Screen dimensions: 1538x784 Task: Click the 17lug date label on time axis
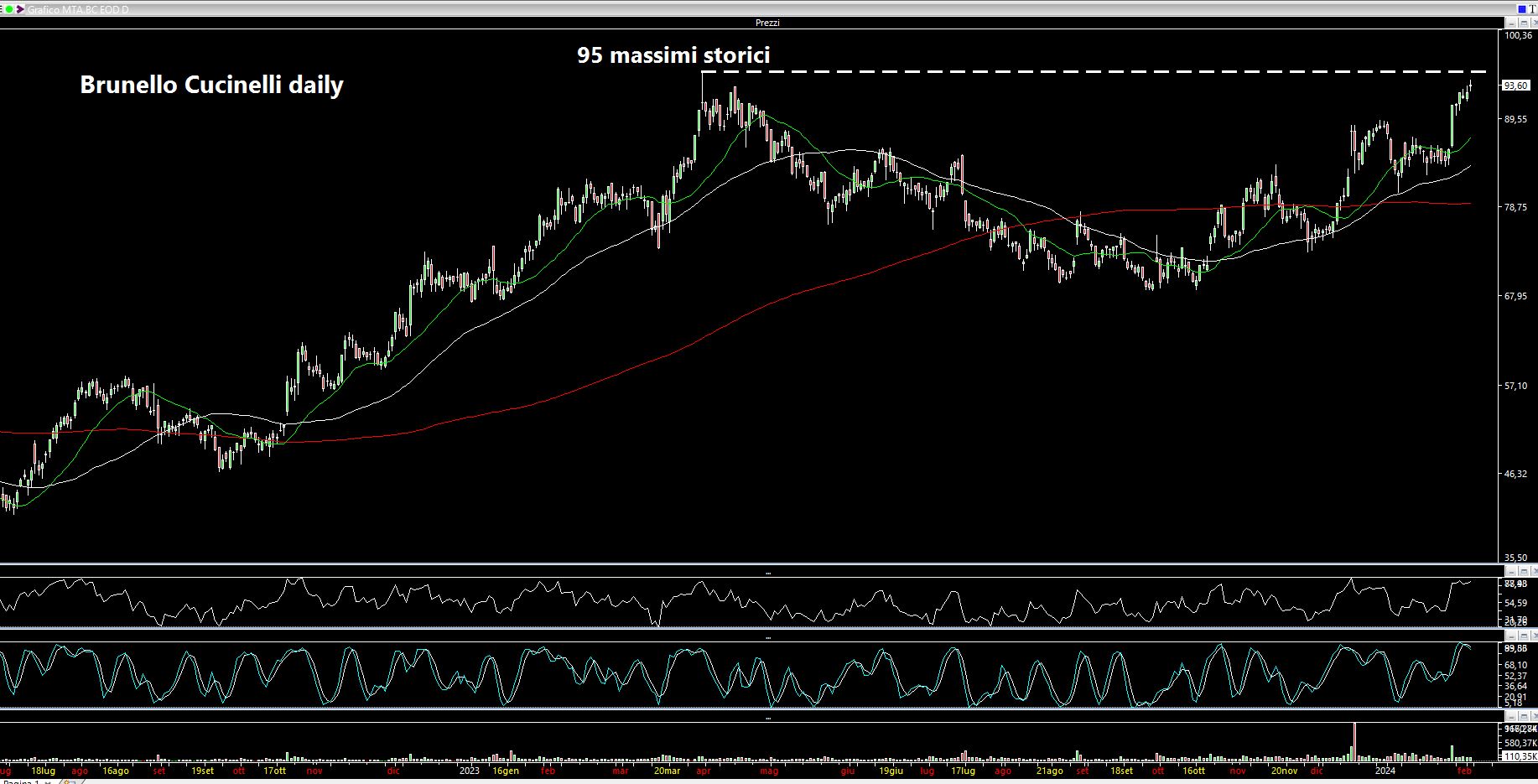963,771
